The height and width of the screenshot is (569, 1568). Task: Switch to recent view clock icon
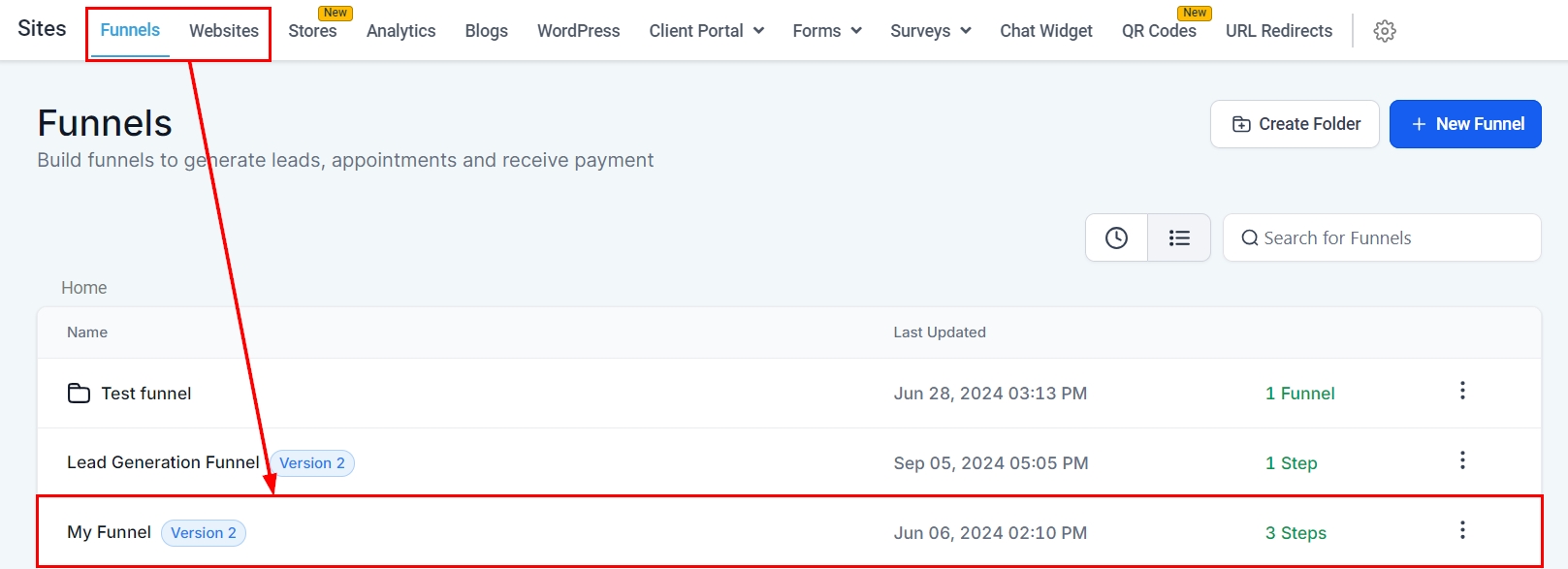pyautogui.click(x=1116, y=237)
